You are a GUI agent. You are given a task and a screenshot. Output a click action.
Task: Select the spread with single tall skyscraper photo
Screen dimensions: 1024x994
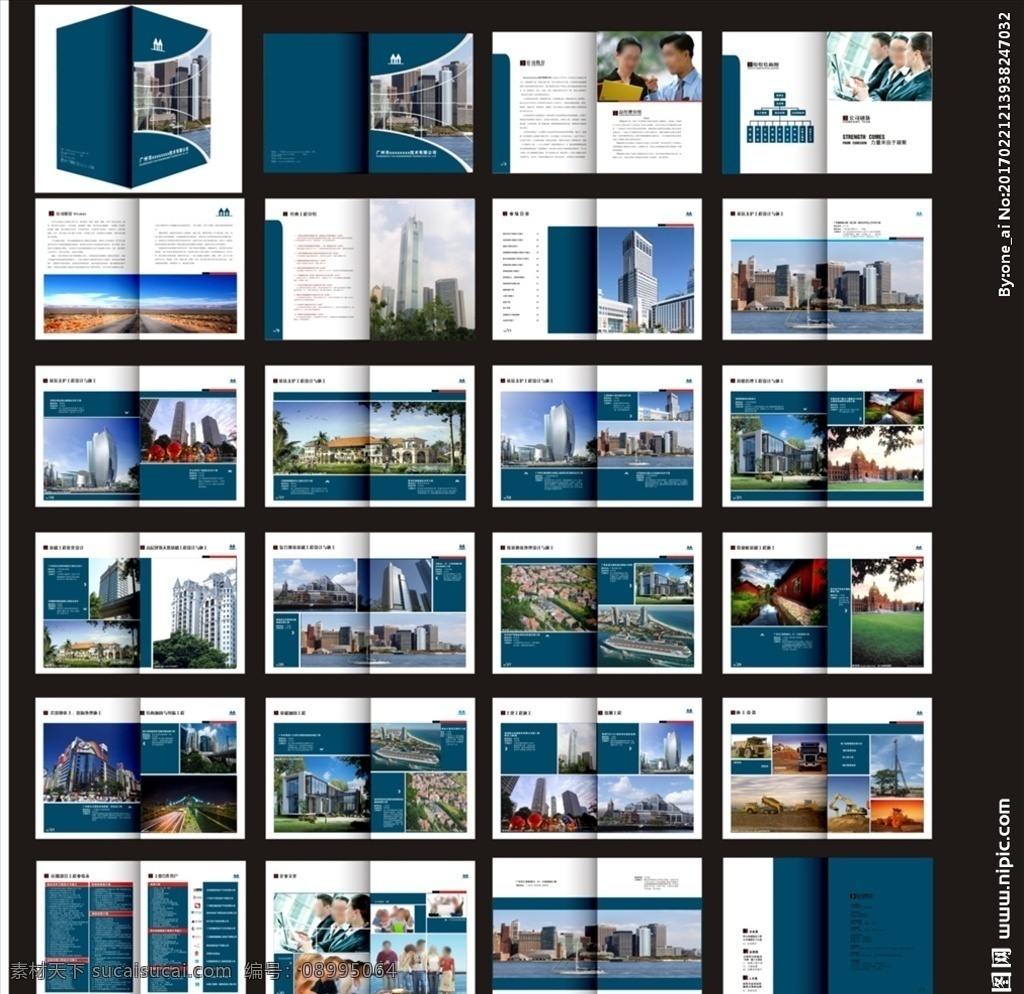click(370, 269)
